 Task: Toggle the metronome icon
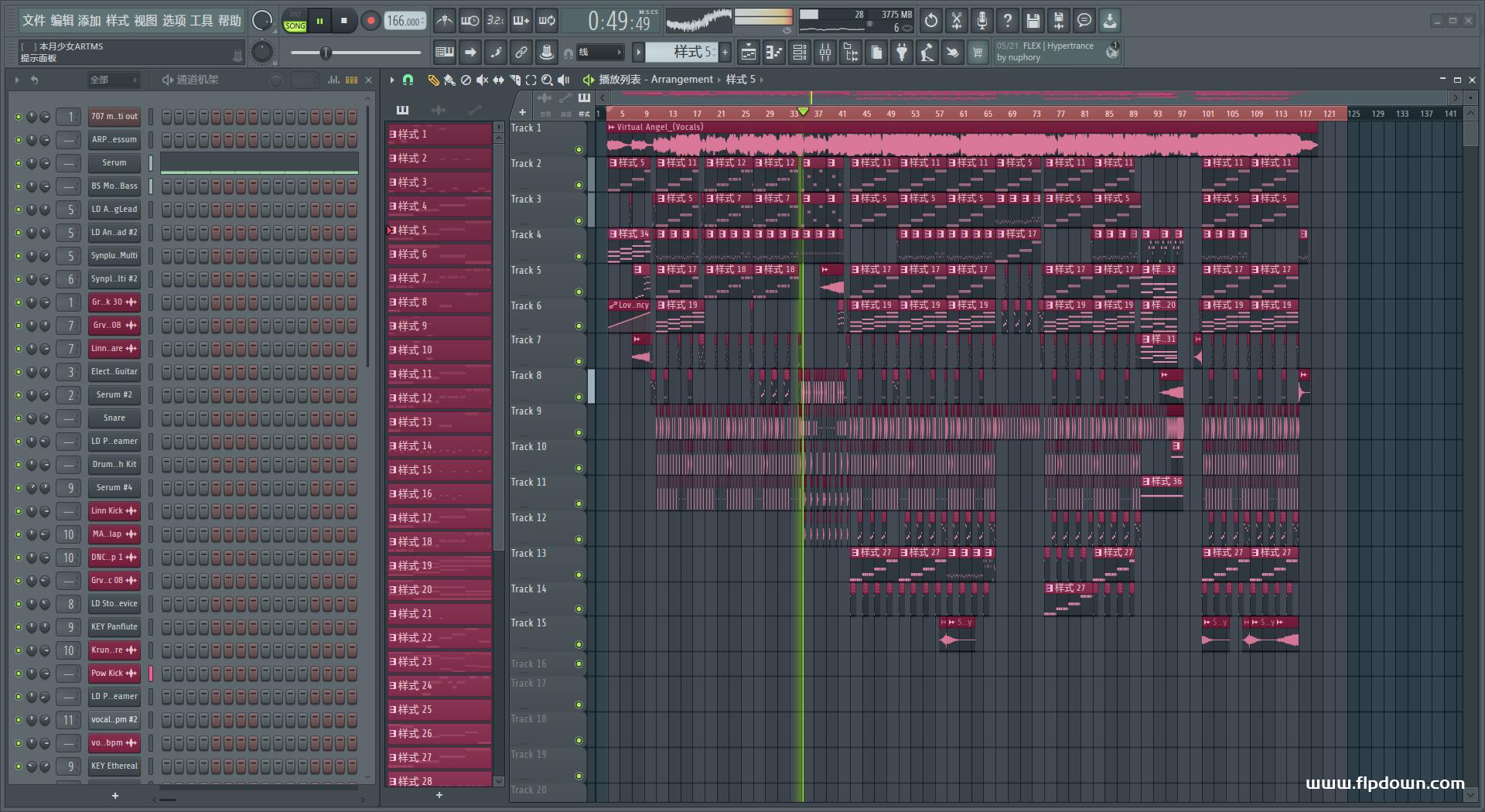pos(445,21)
